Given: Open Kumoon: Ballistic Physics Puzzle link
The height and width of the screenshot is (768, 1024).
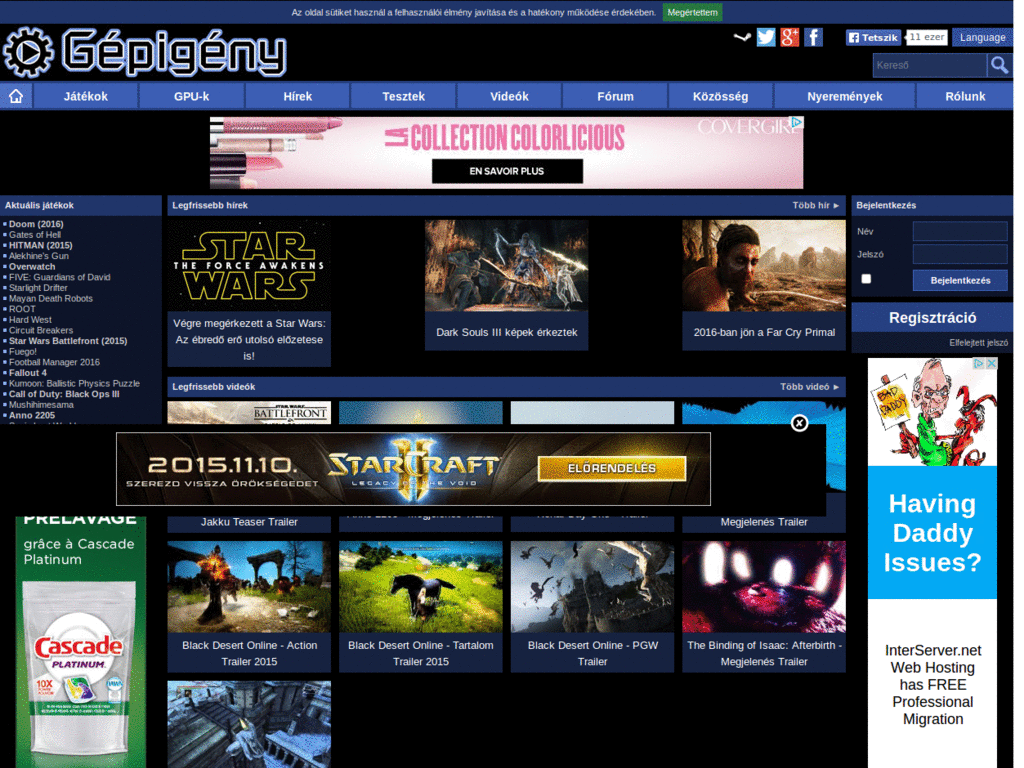Looking at the screenshot, I should tap(74, 383).
